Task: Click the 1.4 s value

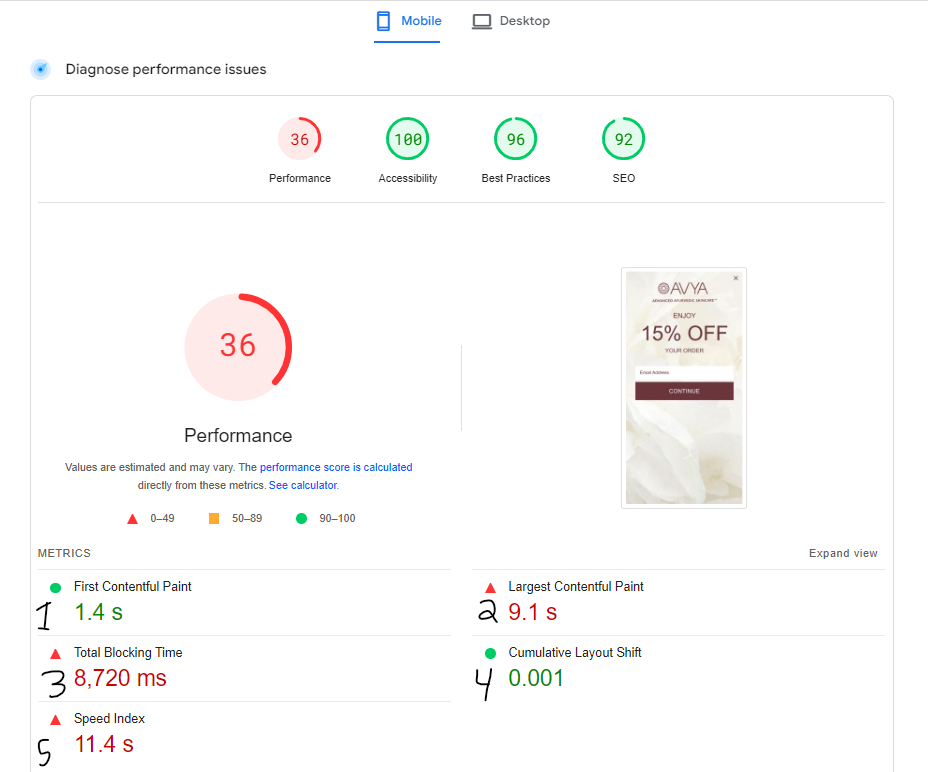Action: (98, 612)
